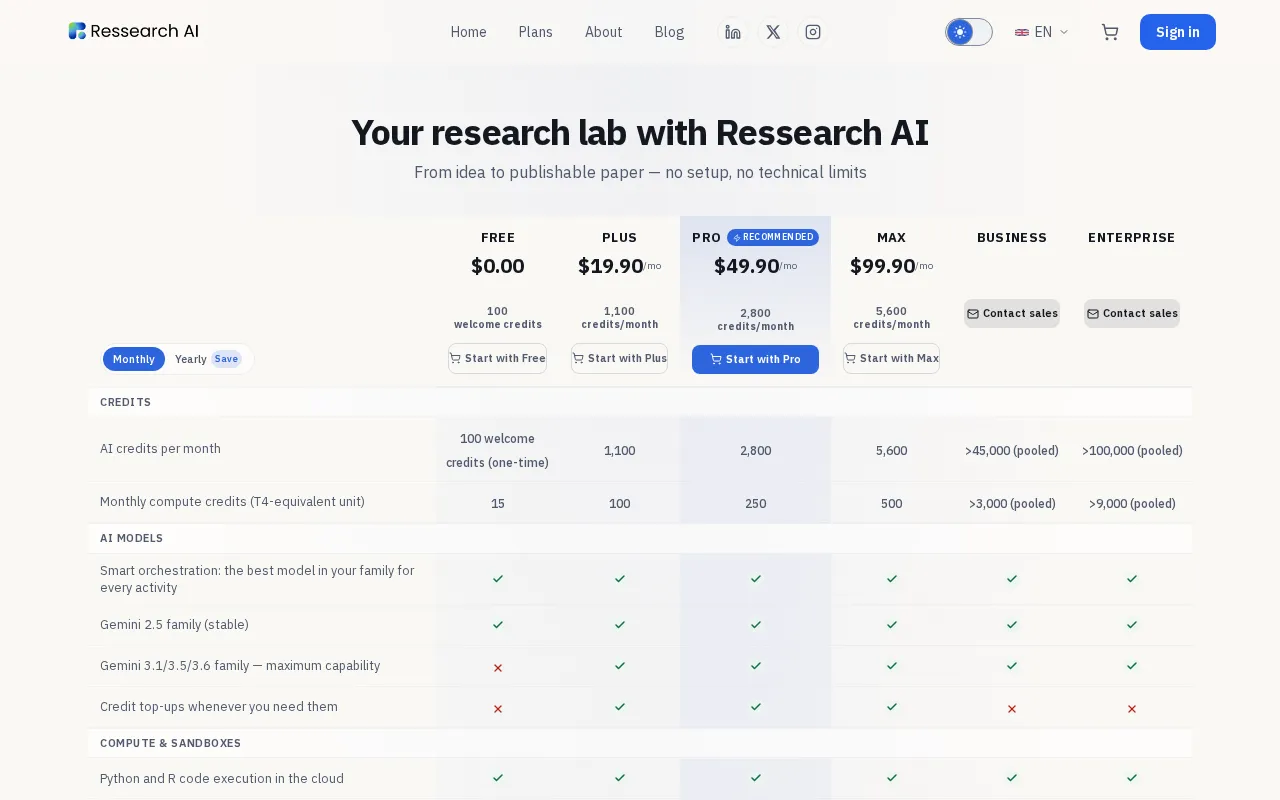Click Contact sales under Enterprise
This screenshot has width=1280, height=800.
1132,313
